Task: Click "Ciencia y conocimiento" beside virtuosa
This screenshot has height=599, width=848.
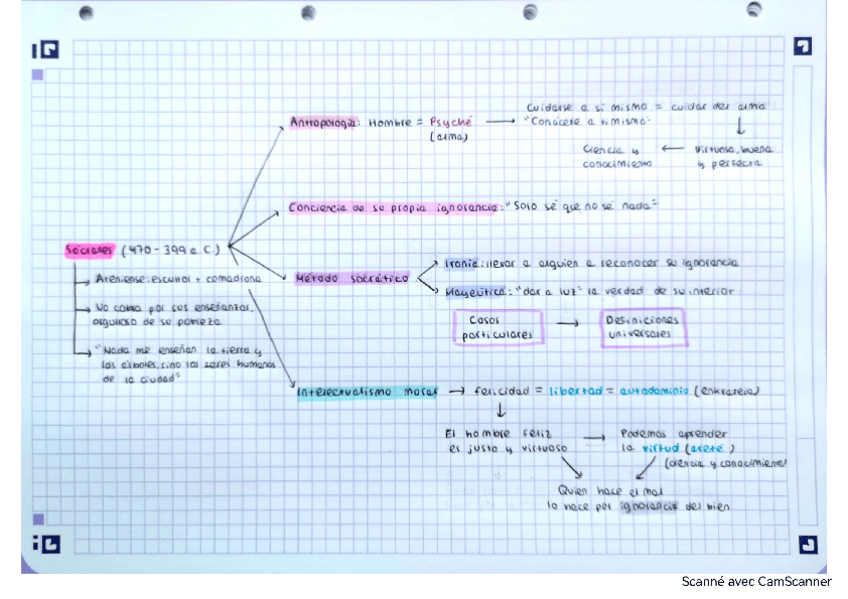Action: 617,156
